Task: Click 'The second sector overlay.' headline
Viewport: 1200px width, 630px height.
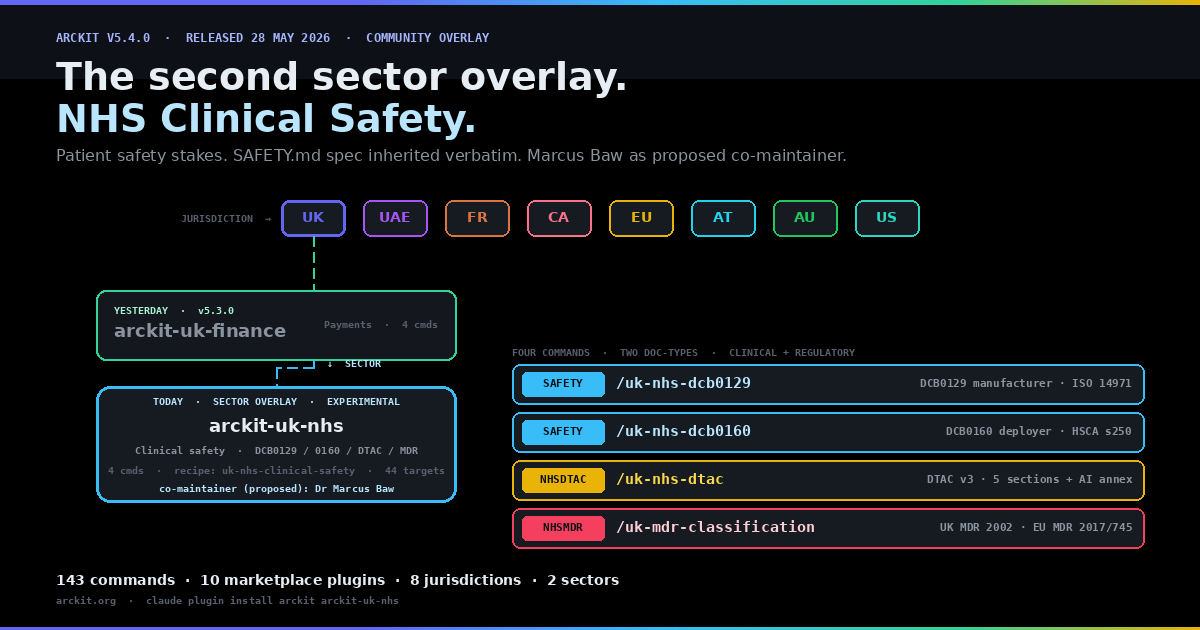Action: [x=342, y=77]
